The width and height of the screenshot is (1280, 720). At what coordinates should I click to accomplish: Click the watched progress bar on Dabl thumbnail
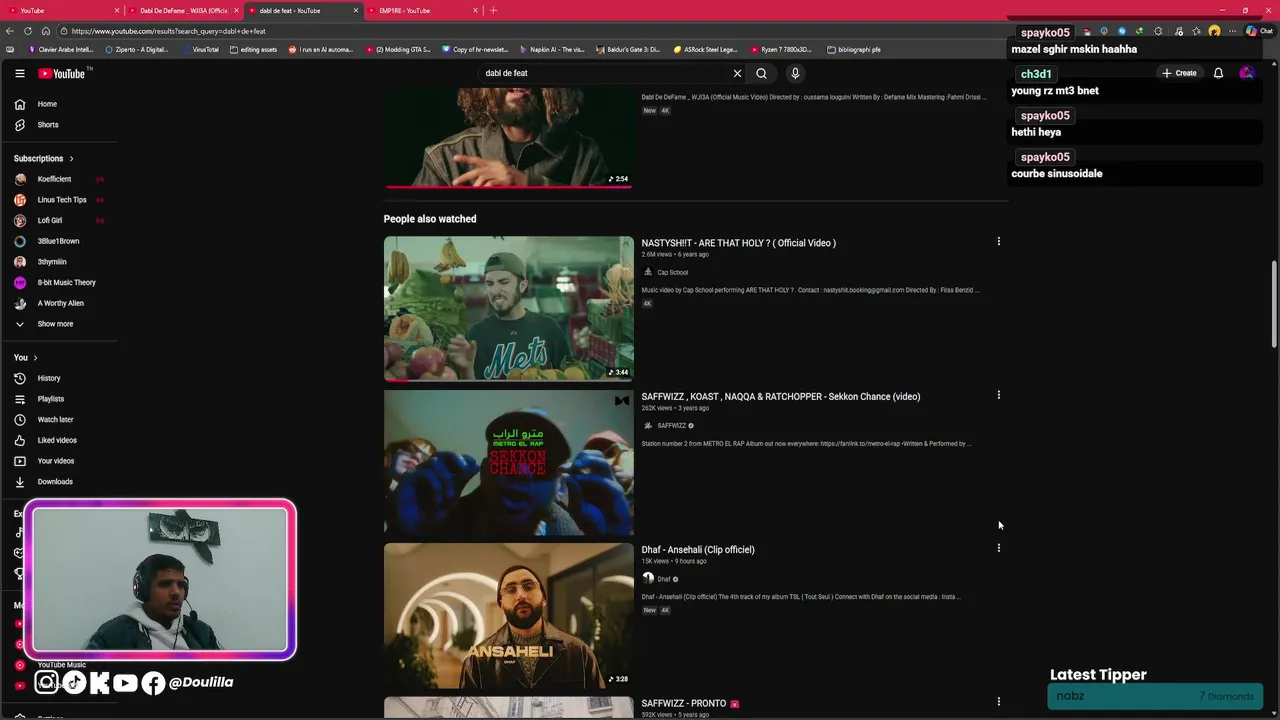coord(508,187)
